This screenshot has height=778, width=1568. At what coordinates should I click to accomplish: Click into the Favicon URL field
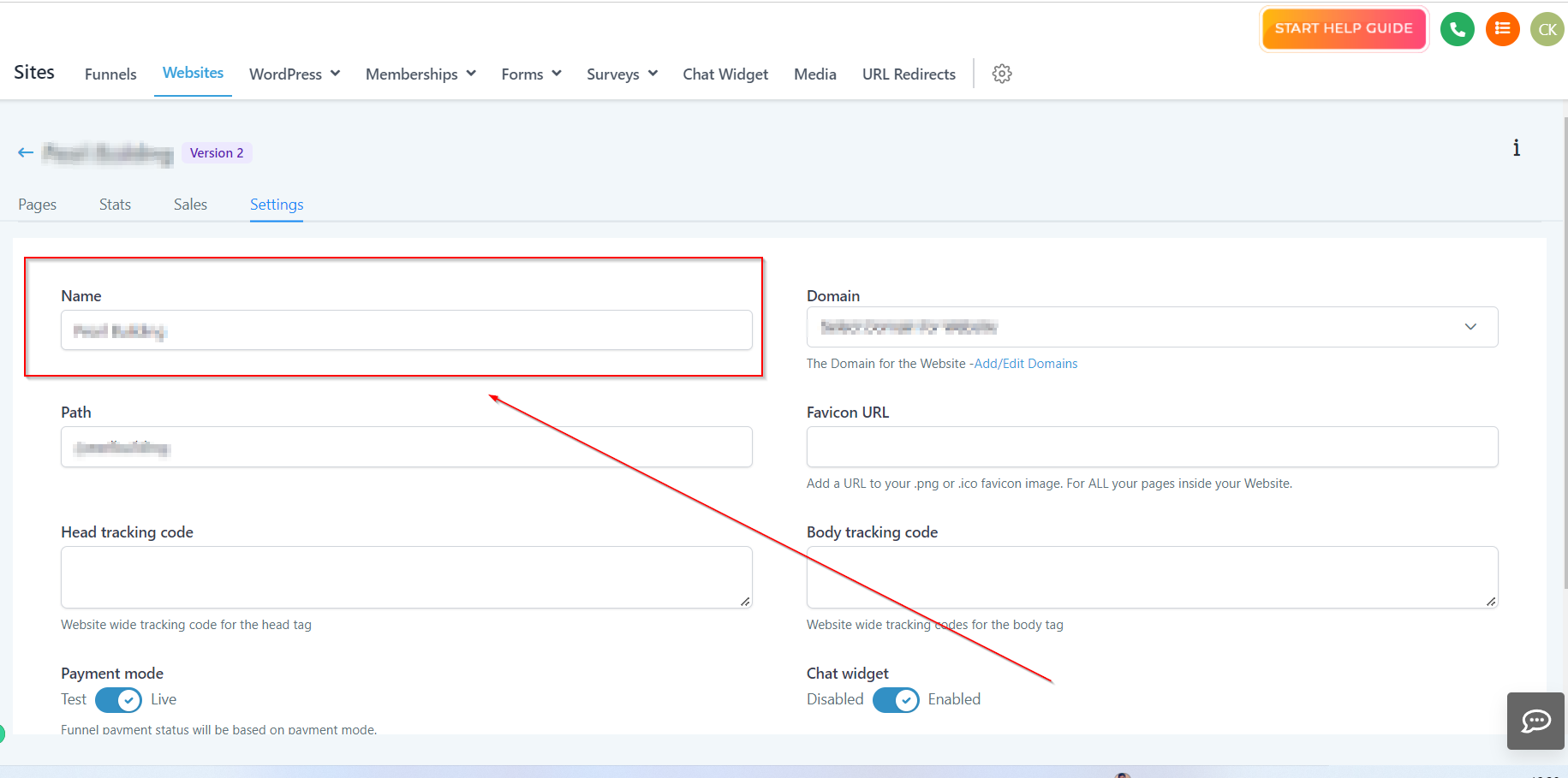pyautogui.click(x=1152, y=447)
